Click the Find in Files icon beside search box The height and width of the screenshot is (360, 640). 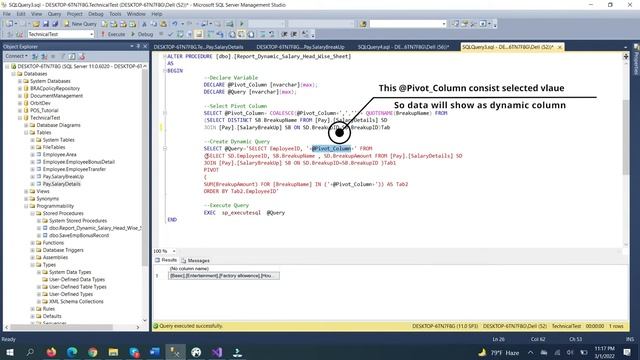tap(363, 24)
